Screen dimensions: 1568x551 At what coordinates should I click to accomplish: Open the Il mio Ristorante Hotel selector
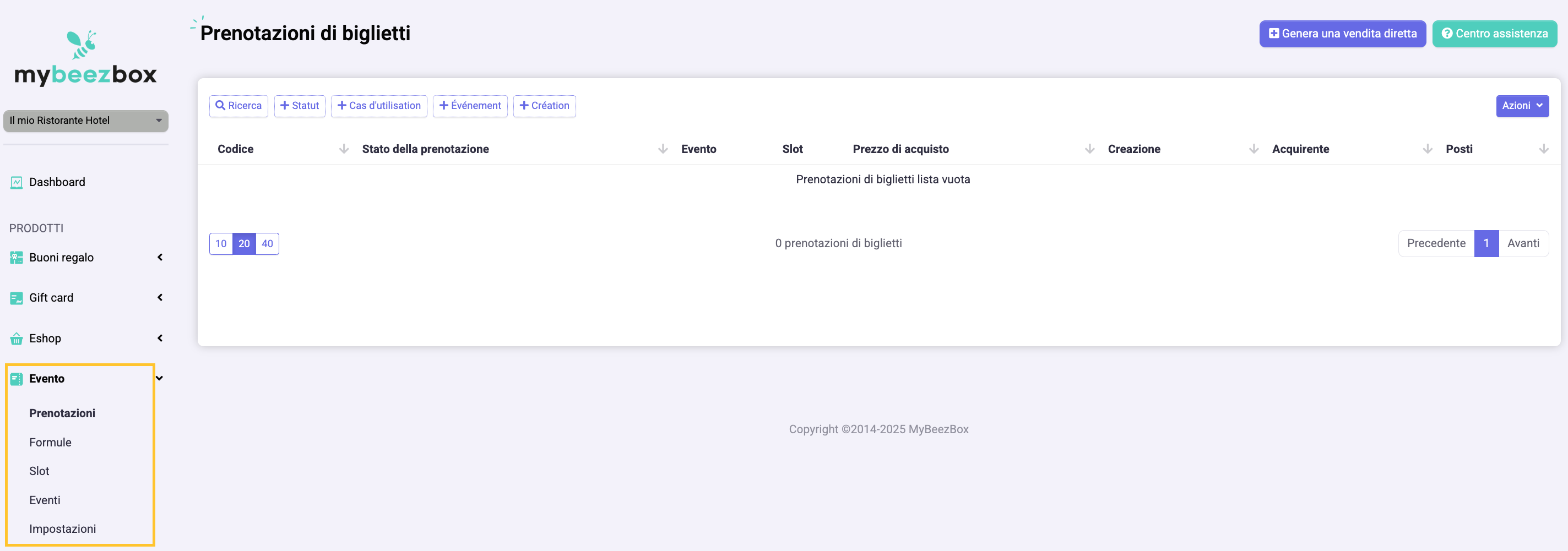86,121
